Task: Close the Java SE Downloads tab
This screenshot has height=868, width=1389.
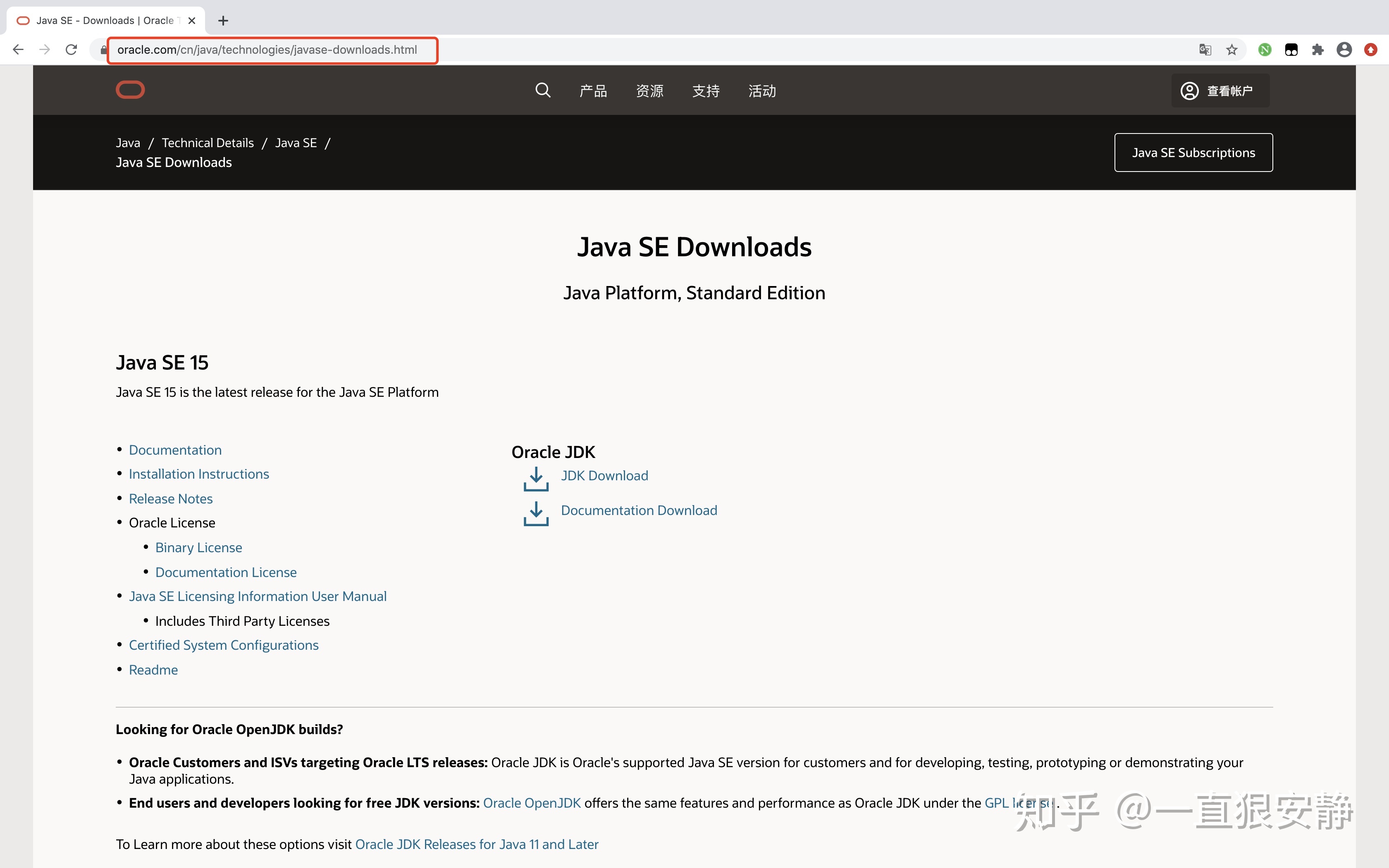Action: [192, 21]
